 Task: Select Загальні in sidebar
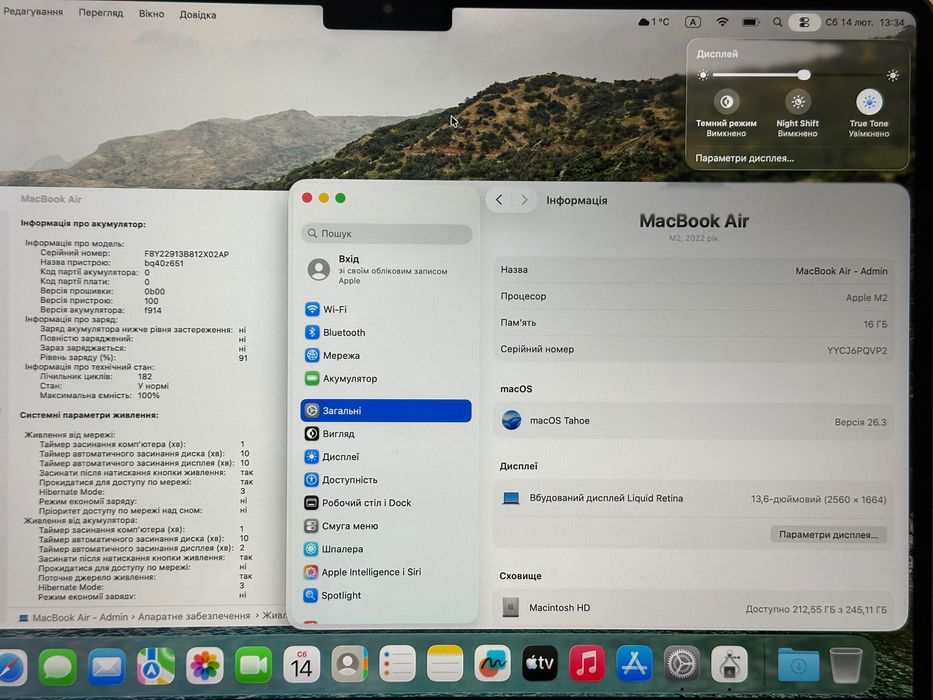click(386, 411)
